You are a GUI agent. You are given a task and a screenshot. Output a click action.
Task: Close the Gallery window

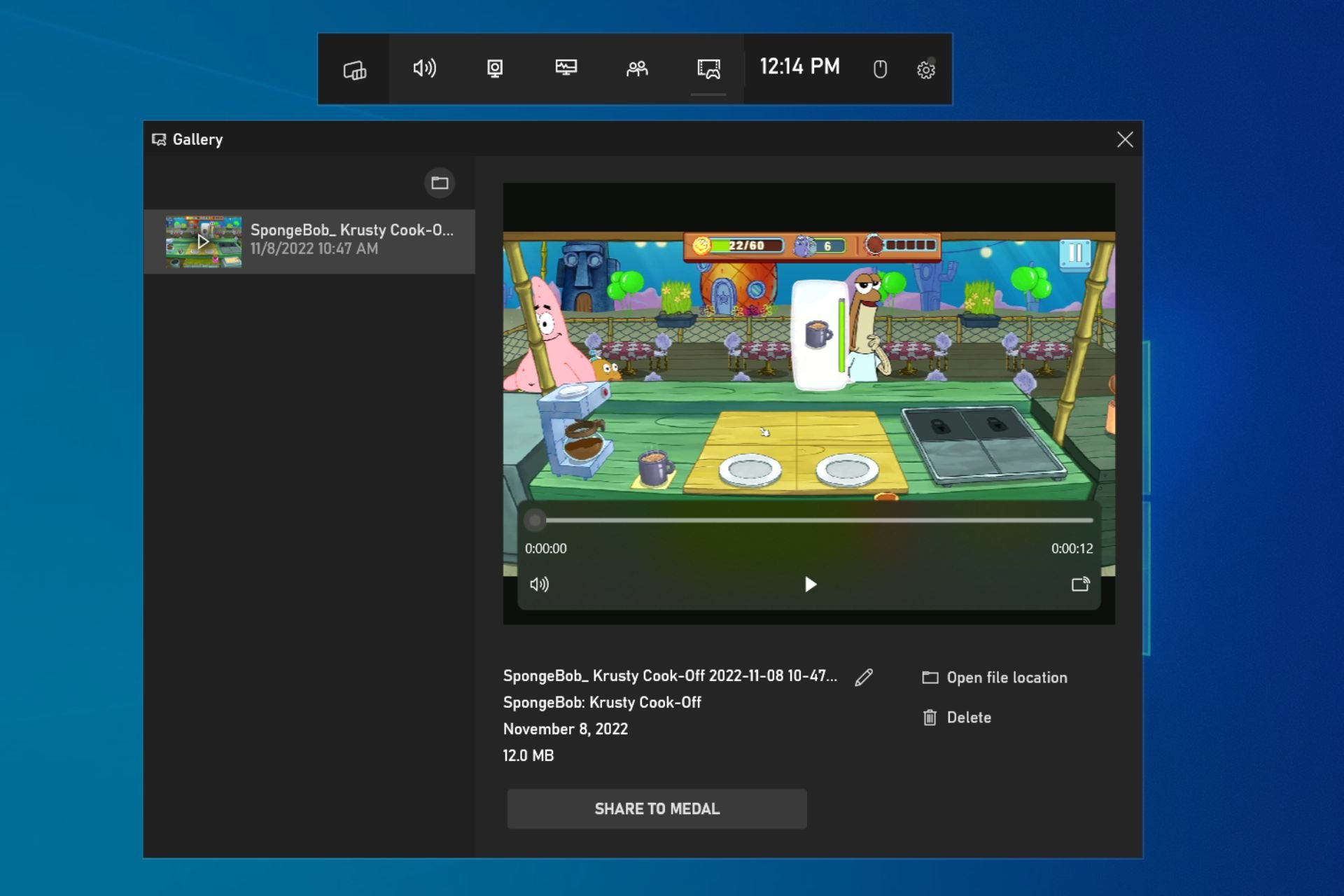tap(1124, 139)
